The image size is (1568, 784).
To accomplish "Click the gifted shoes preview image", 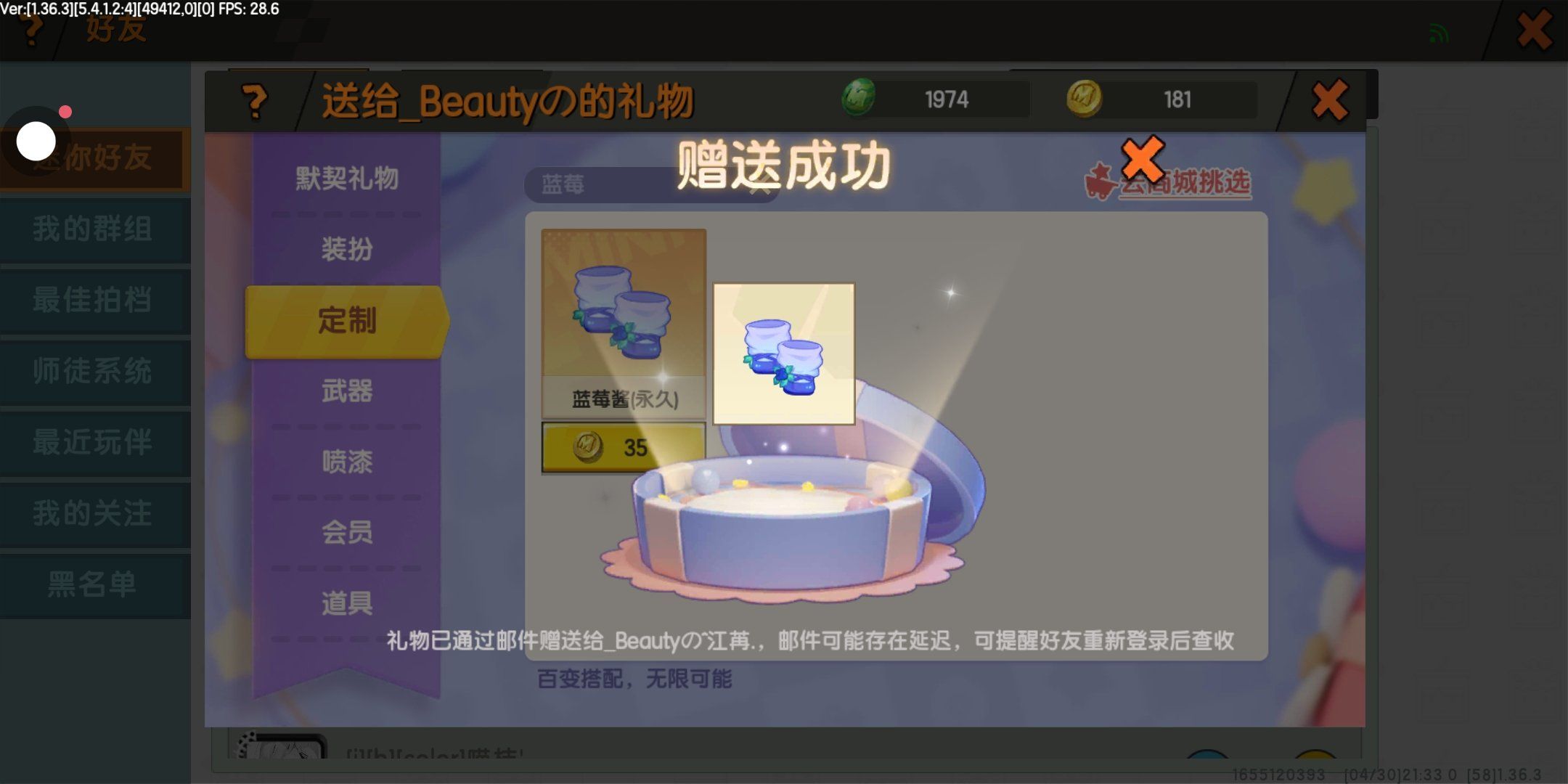I will (783, 354).
